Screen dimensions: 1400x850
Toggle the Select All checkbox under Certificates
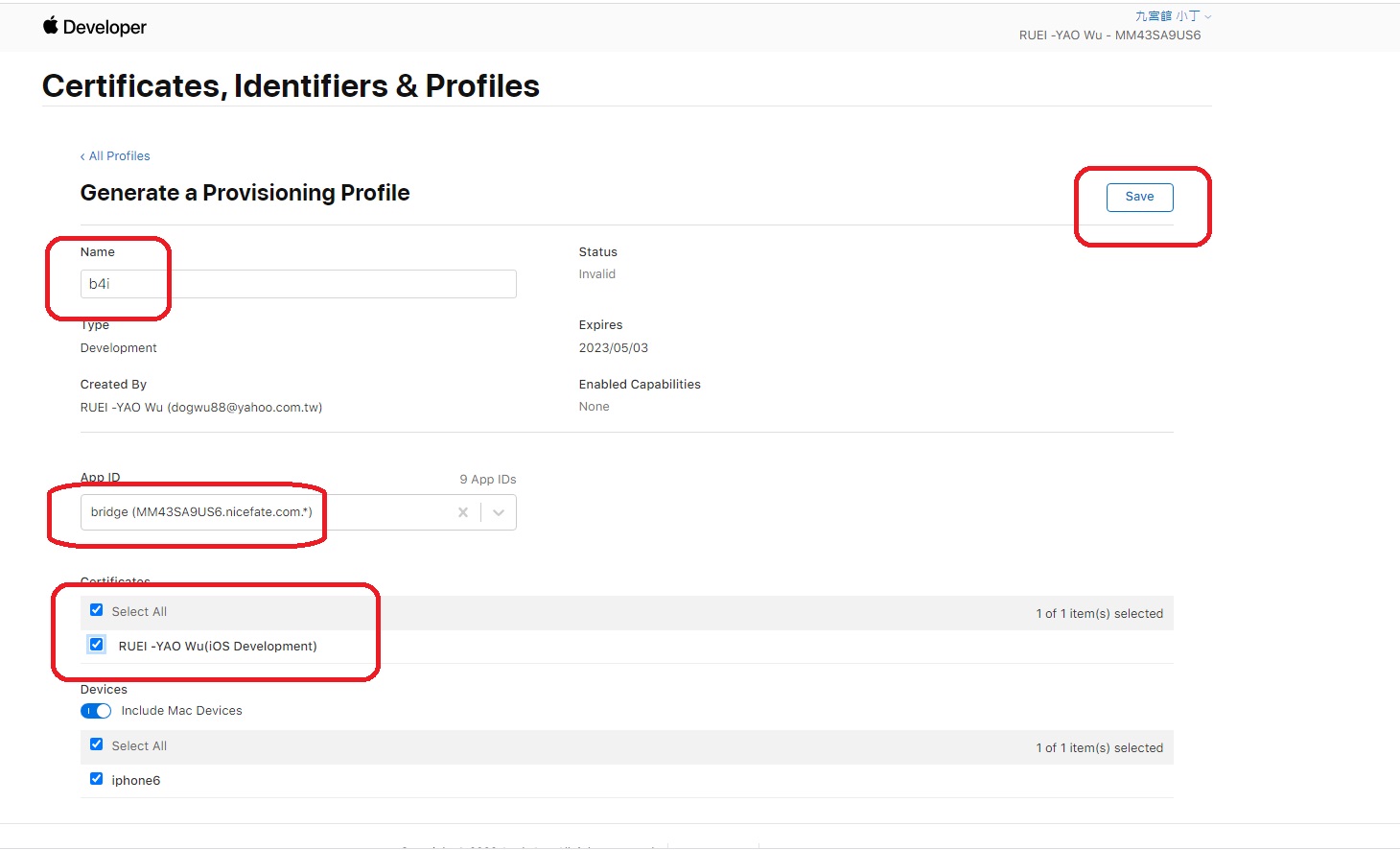pyautogui.click(x=97, y=610)
